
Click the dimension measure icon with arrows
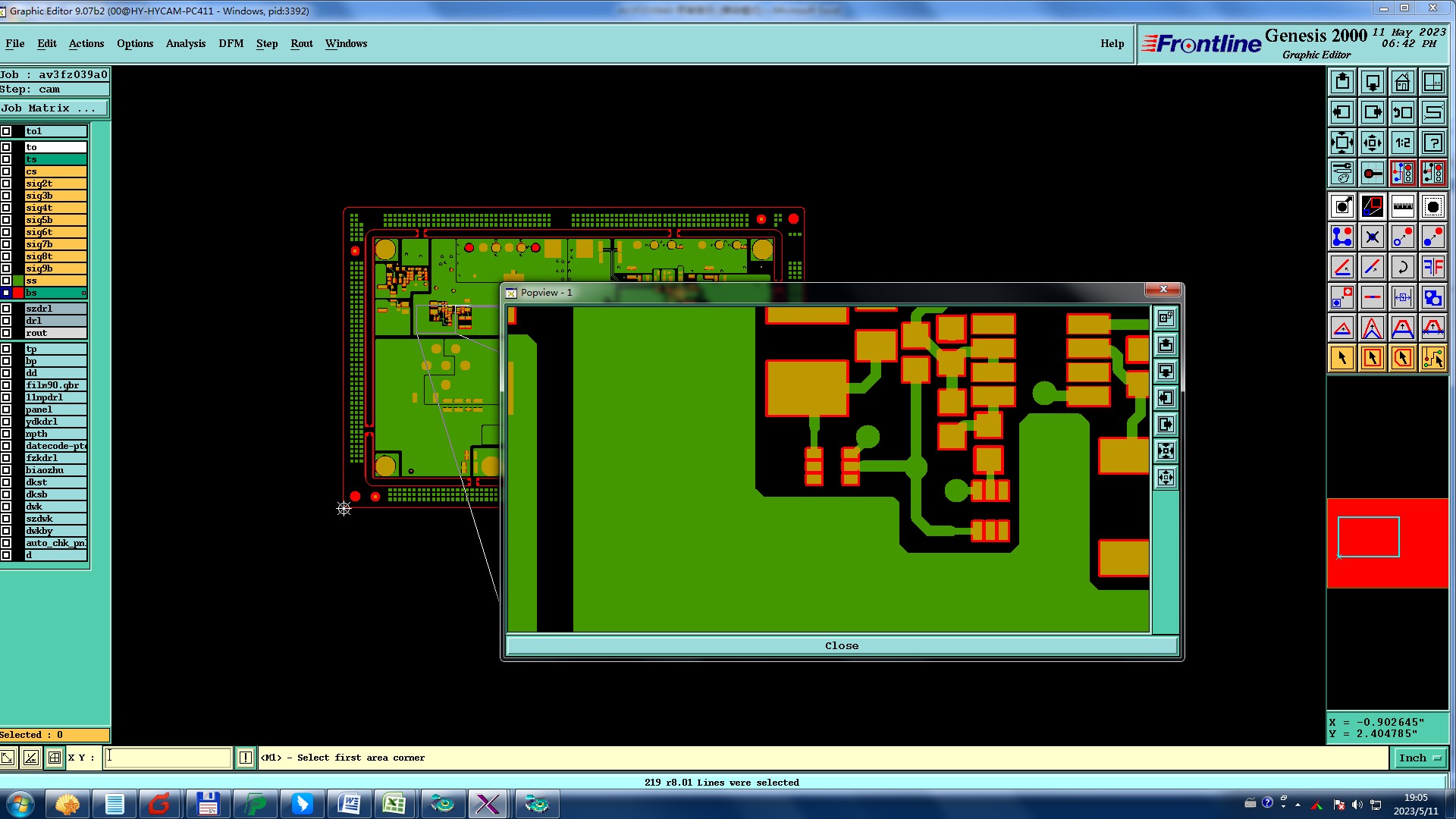1402,297
